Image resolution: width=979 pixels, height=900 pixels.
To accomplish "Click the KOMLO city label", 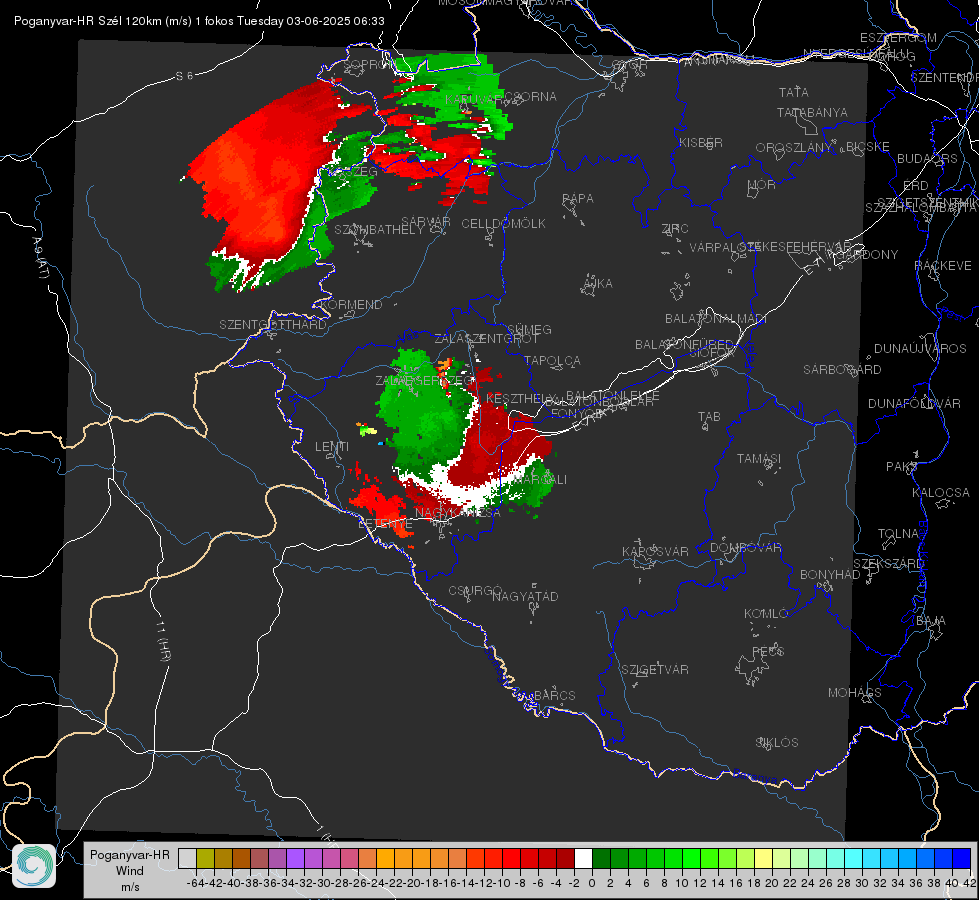I will click(766, 614).
